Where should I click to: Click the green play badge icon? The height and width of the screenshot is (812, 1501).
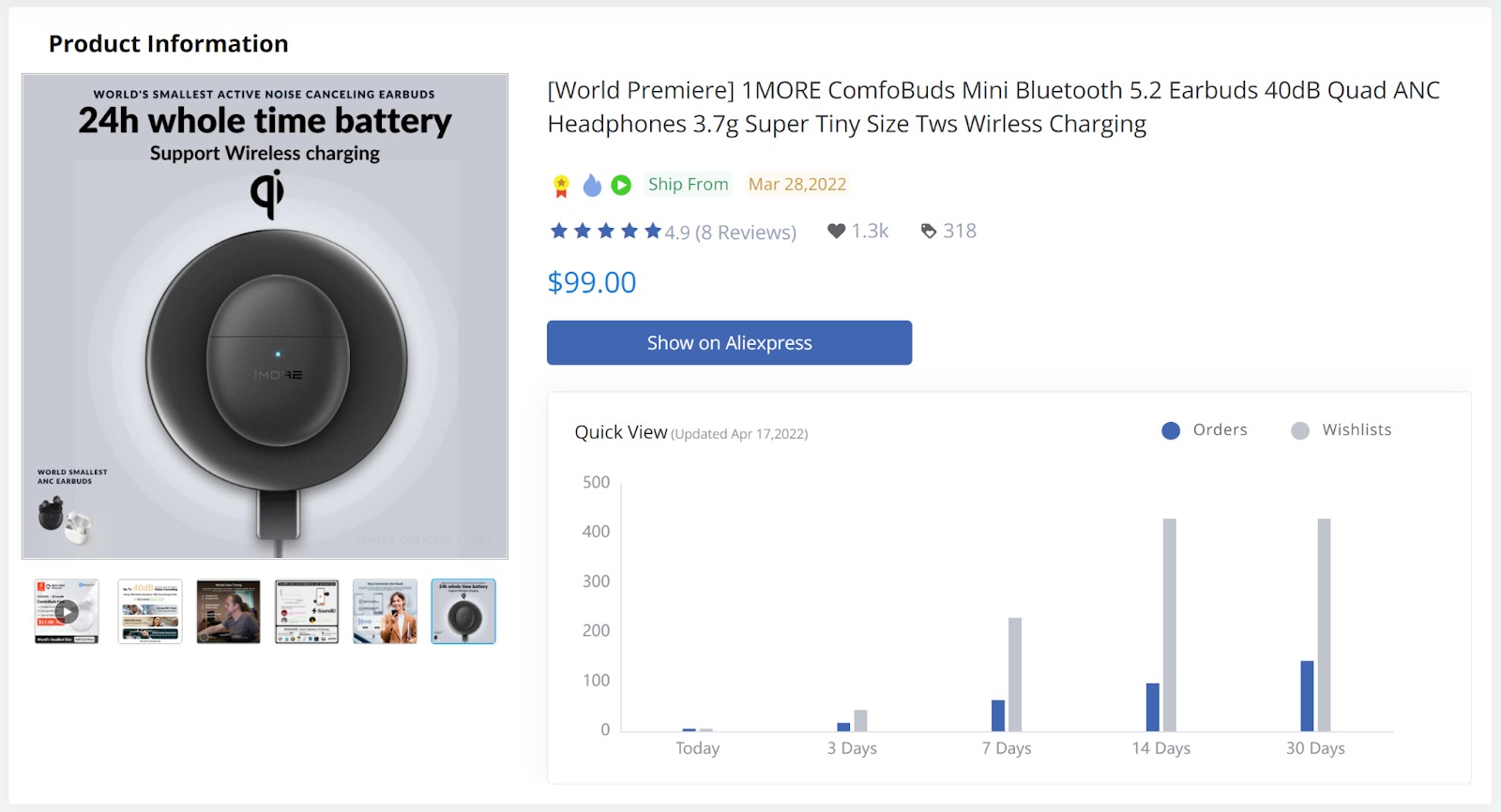coord(622,185)
